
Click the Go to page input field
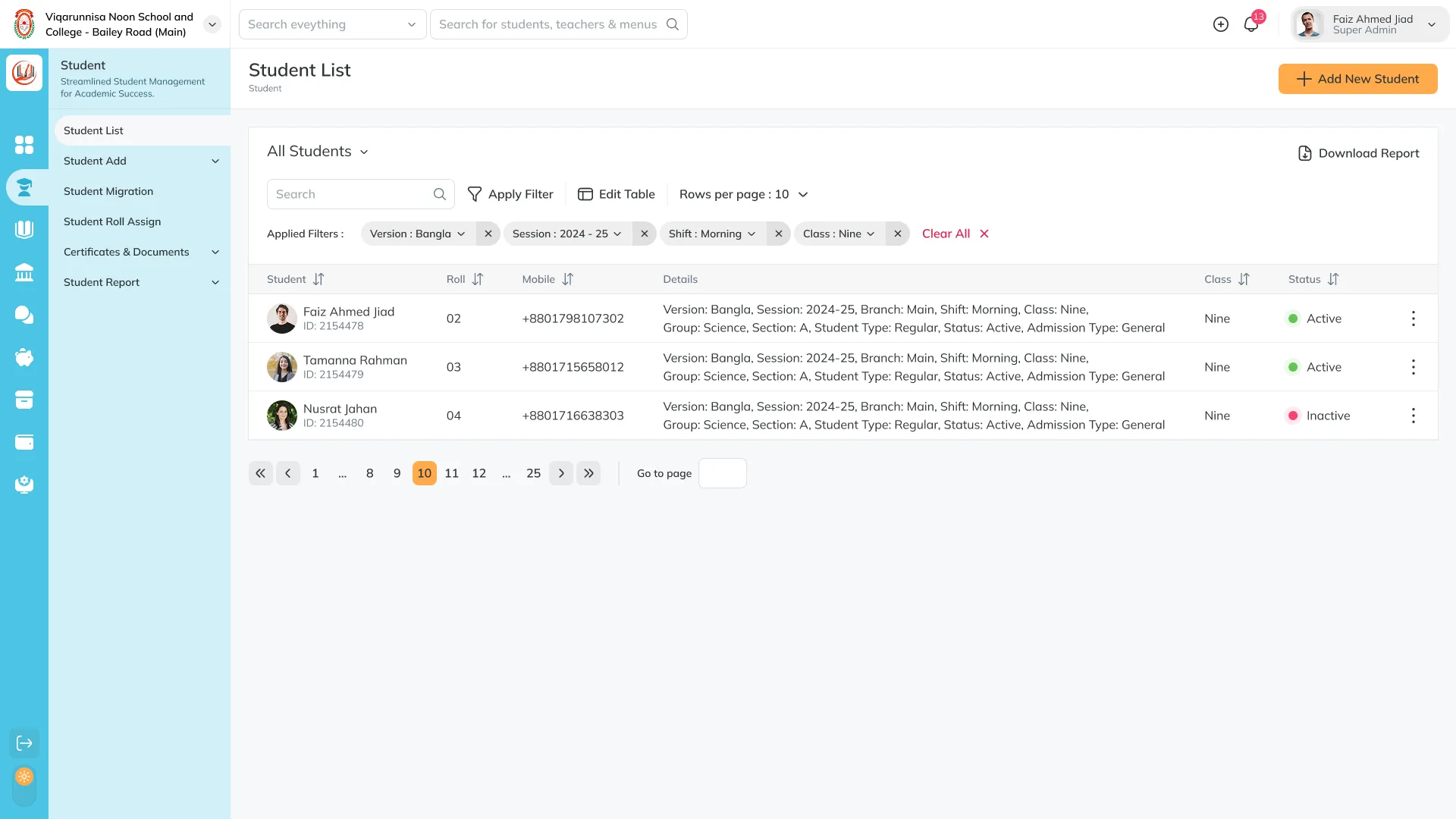[x=722, y=473]
